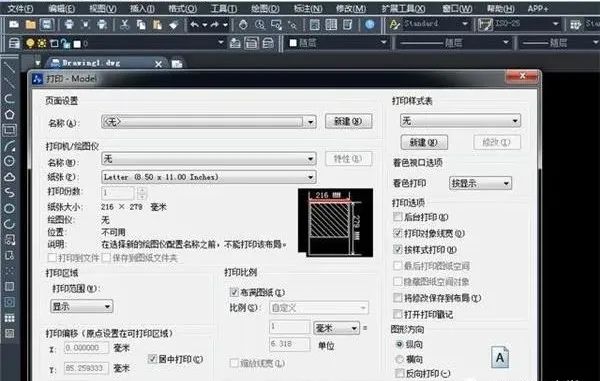Image resolution: width=600 pixels, height=381 pixels.
Task: Toggle the 打印对象线宽 checkbox
Action: [397, 233]
